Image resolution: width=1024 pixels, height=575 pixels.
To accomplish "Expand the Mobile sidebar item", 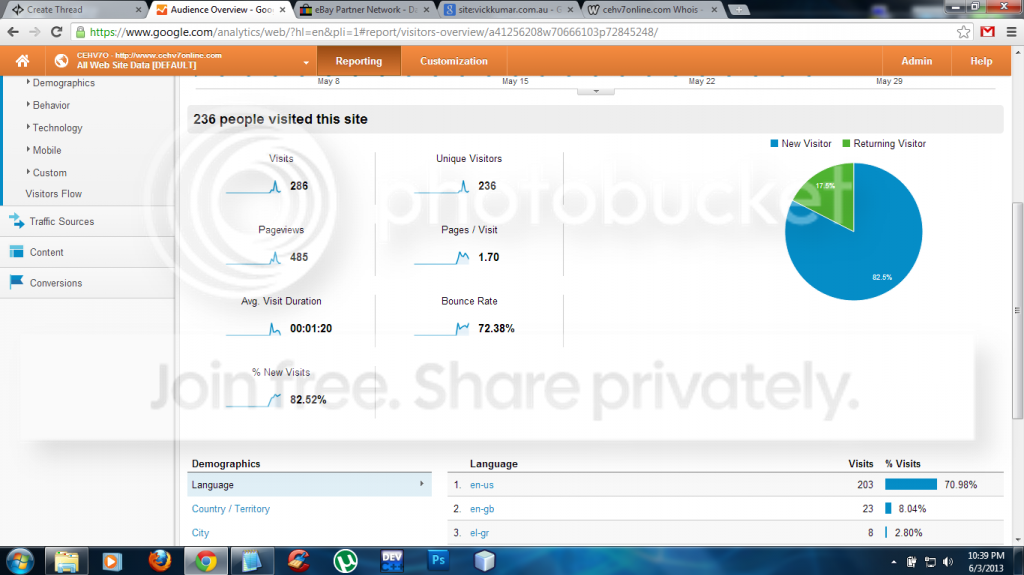I will [47, 150].
